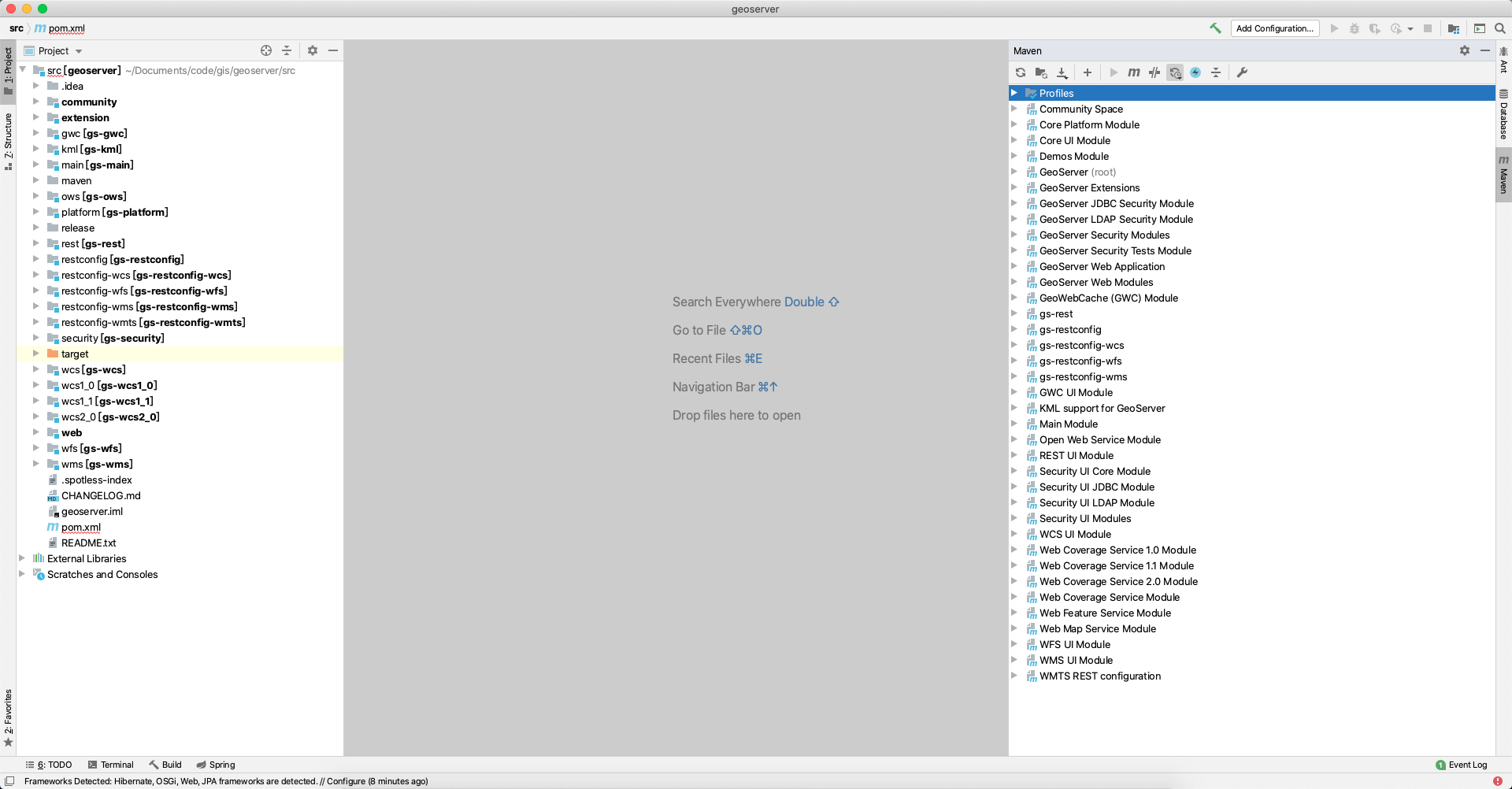The image size is (1512, 789).
Task: Click Execute Maven Goal 'm' icon
Action: (x=1133, y=72)
